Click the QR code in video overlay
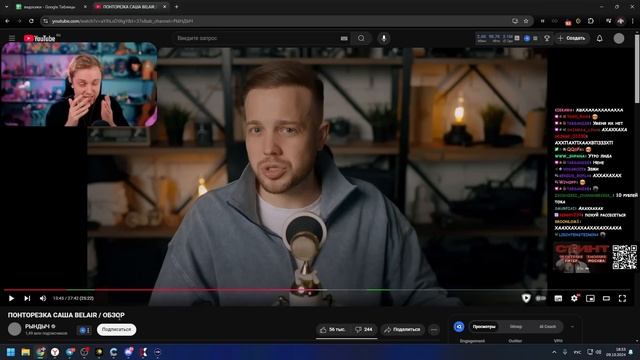This screenshot has height=360, width=640. point(624,257)
